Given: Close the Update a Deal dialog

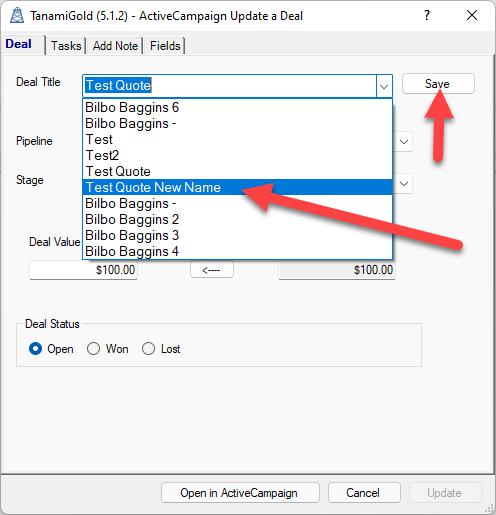Looking at the screenshot, I should [x=472, y=15].
